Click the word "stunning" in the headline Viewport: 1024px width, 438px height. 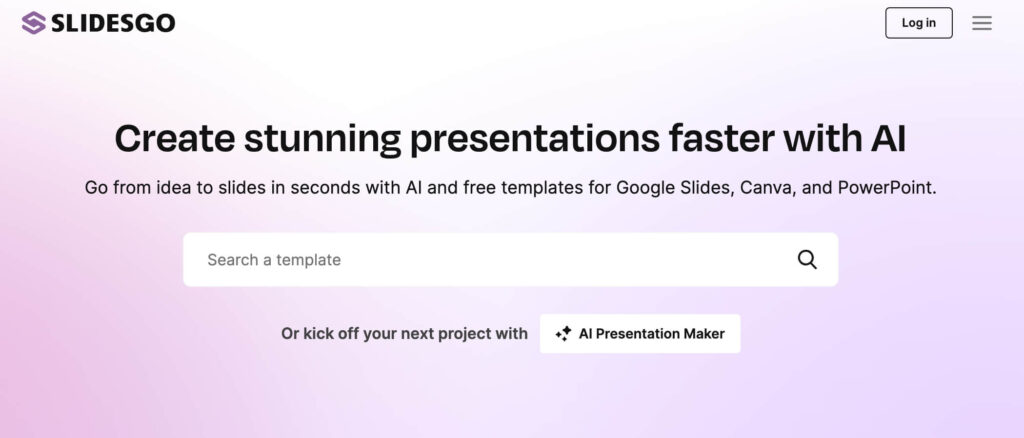click(x=322, y=140)
